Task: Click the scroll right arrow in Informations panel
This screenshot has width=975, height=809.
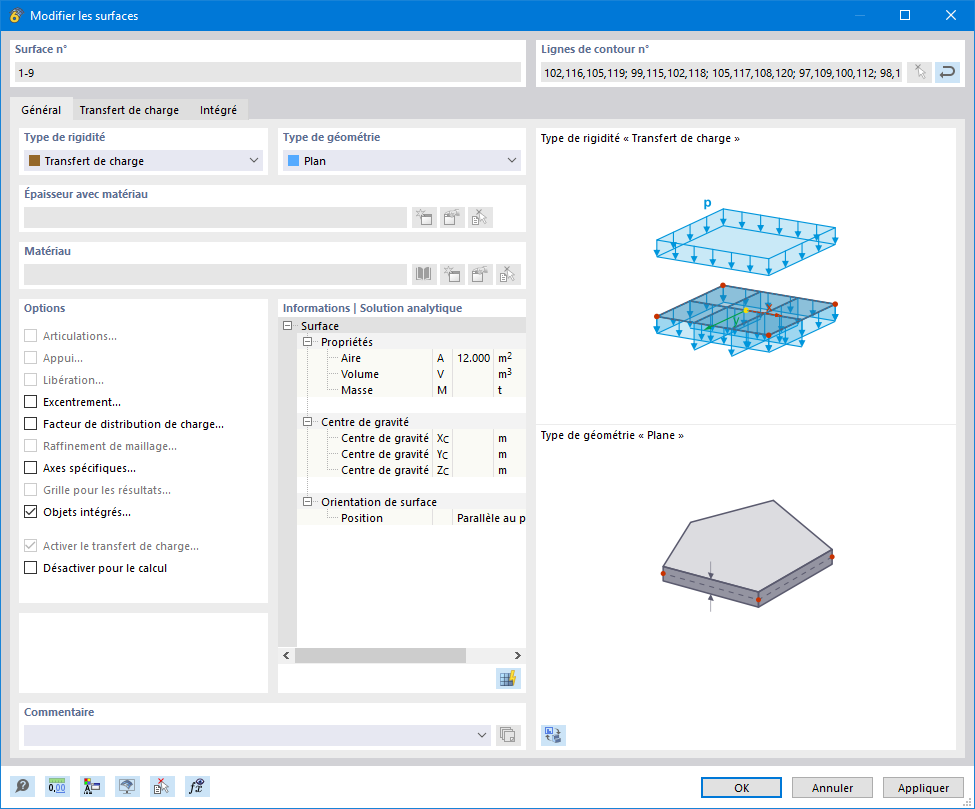Action: [x=517, y=655]
